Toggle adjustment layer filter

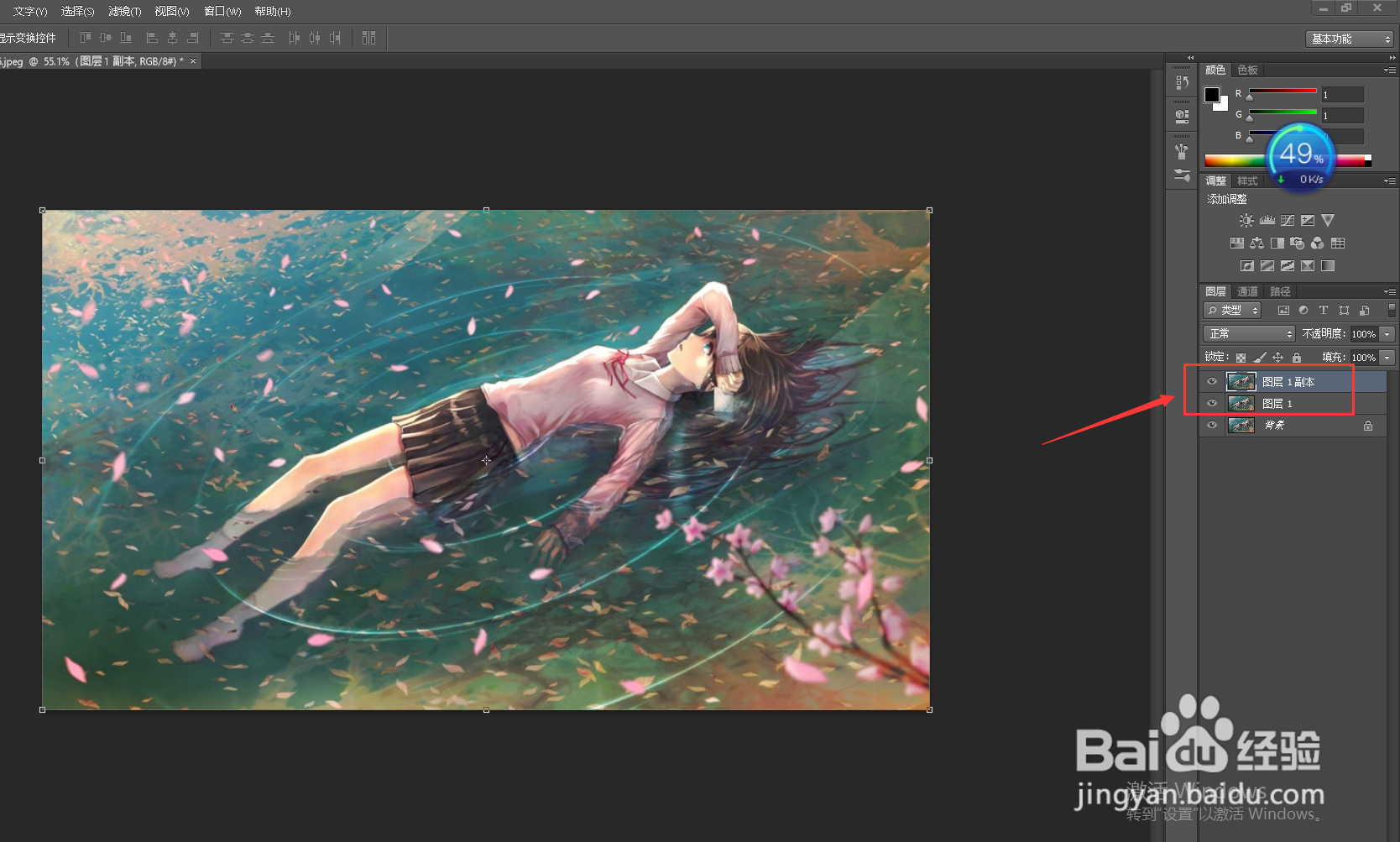click(1303, 311)
